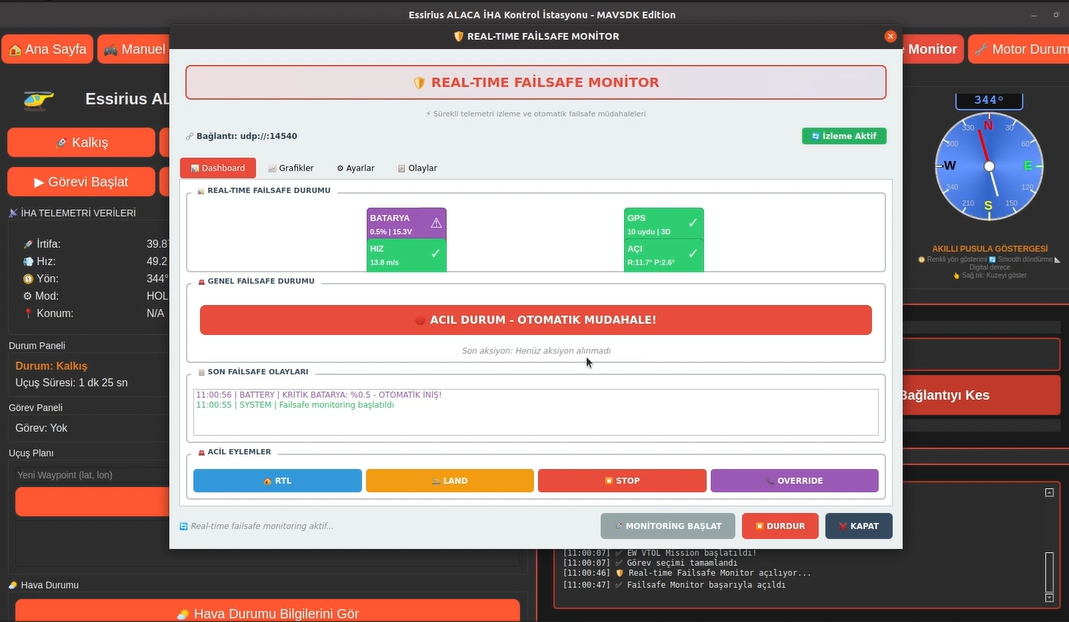1069x622 pixels.
Task: Click the HIZ speed checkmark icon
Action: (x=435, y=254)
